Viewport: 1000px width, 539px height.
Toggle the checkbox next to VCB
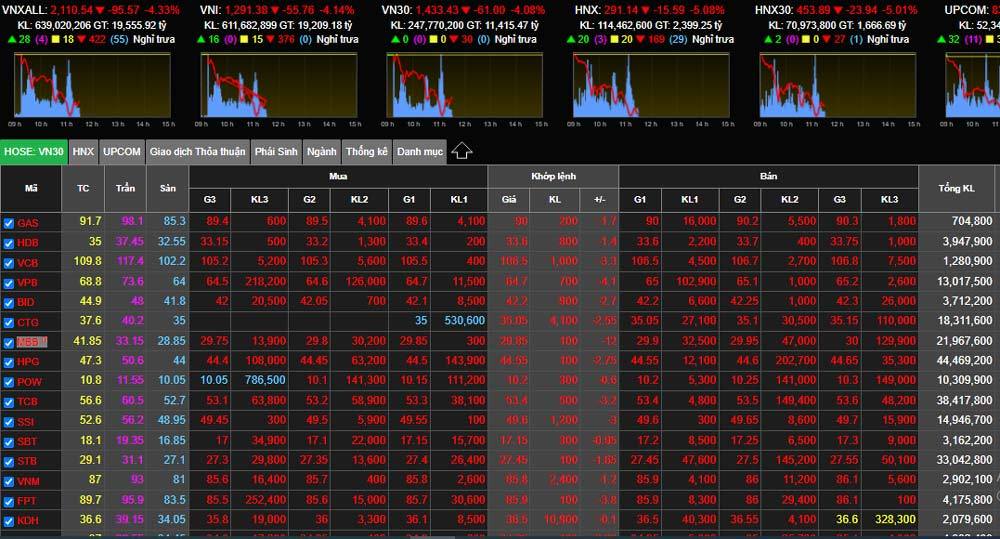point(9,263)
